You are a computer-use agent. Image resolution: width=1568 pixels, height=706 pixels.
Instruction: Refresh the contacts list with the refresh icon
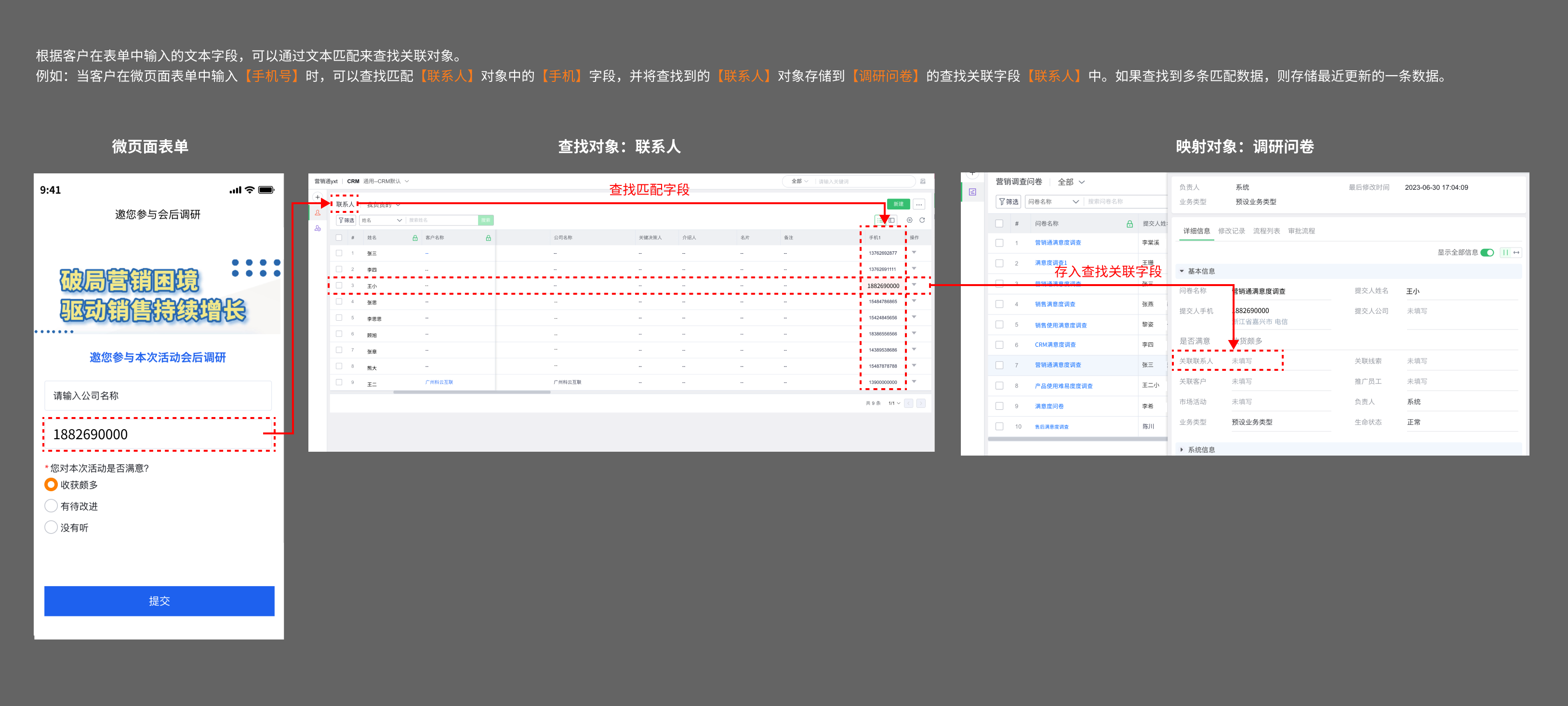point(923,221)
